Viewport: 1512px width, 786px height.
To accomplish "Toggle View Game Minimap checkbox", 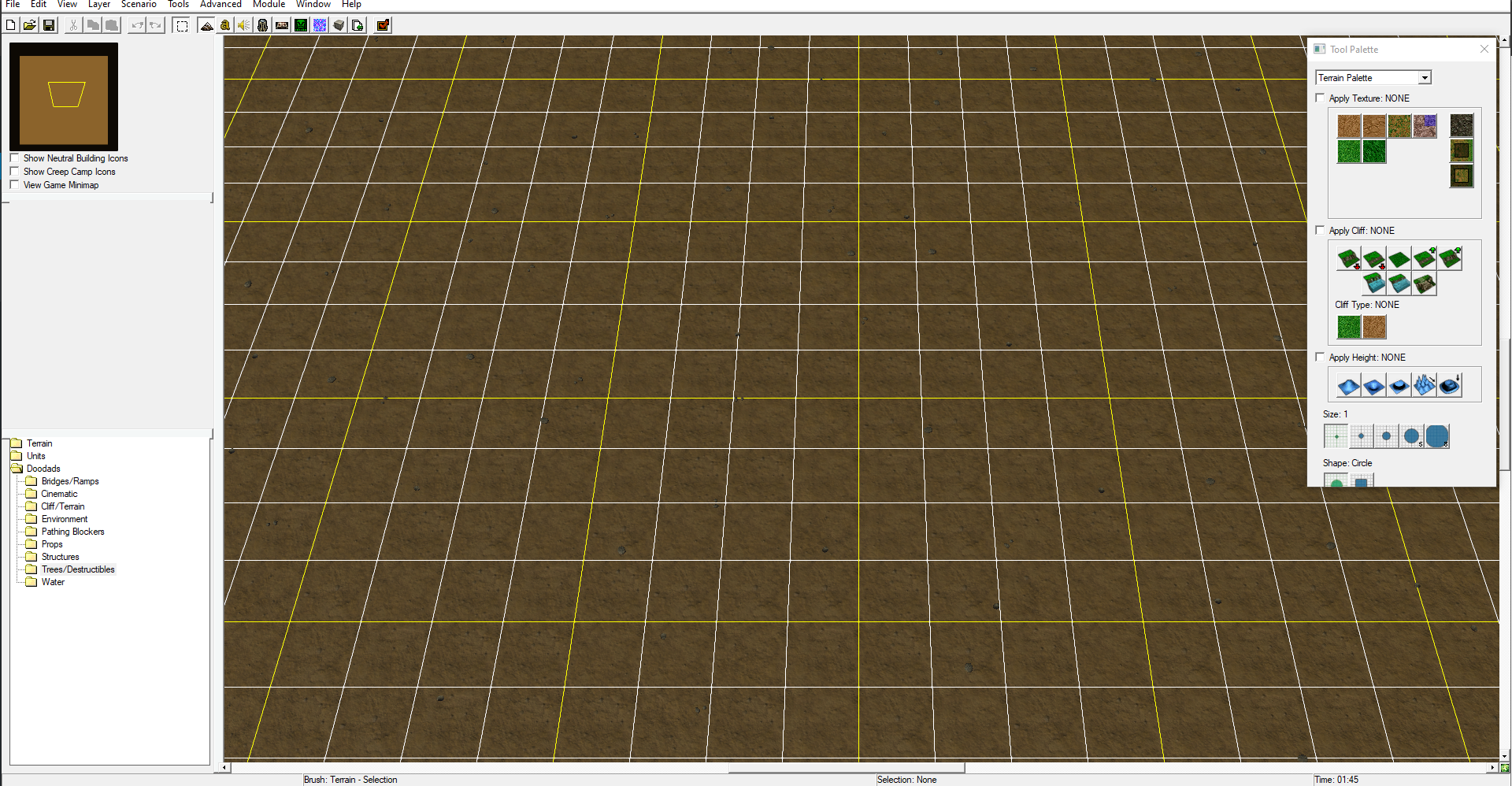I will click(x=14, y=184).
